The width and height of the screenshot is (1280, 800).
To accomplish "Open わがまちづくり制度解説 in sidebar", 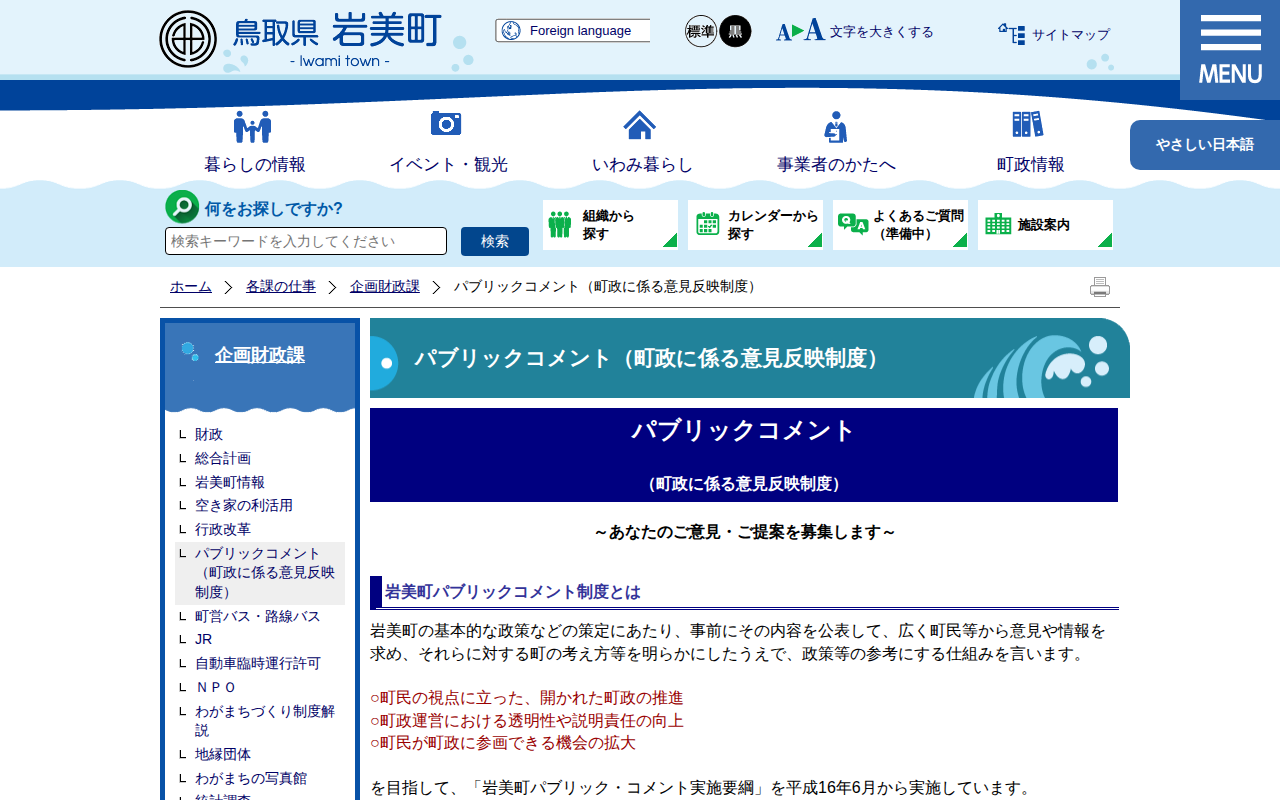I will pos(265,720).
